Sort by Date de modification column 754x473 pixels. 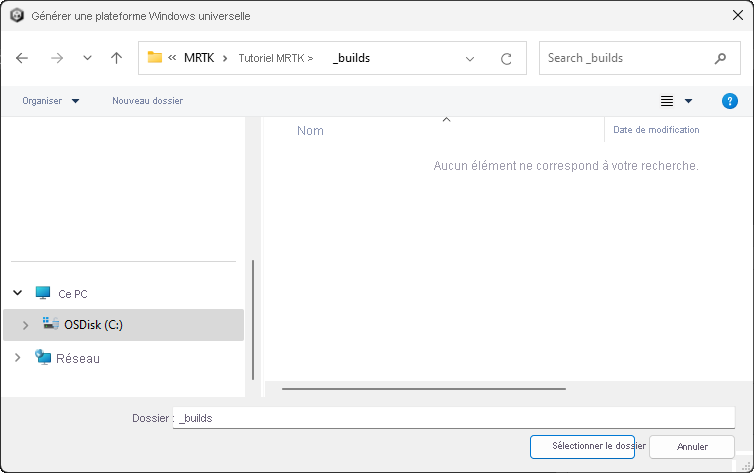pos(656,130)
